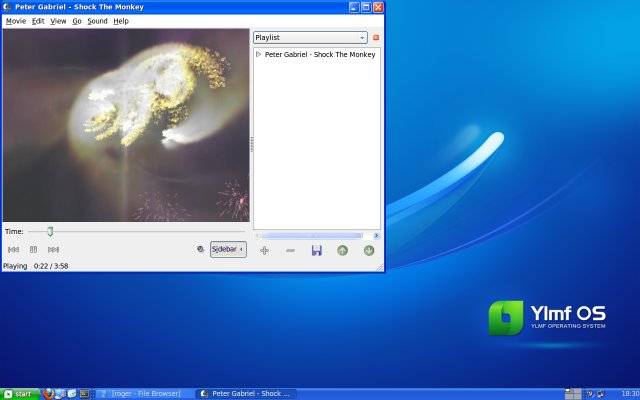The image size is (640, 400).
Task: Click the Time seek slider handle
Action: tap(50, 231)
